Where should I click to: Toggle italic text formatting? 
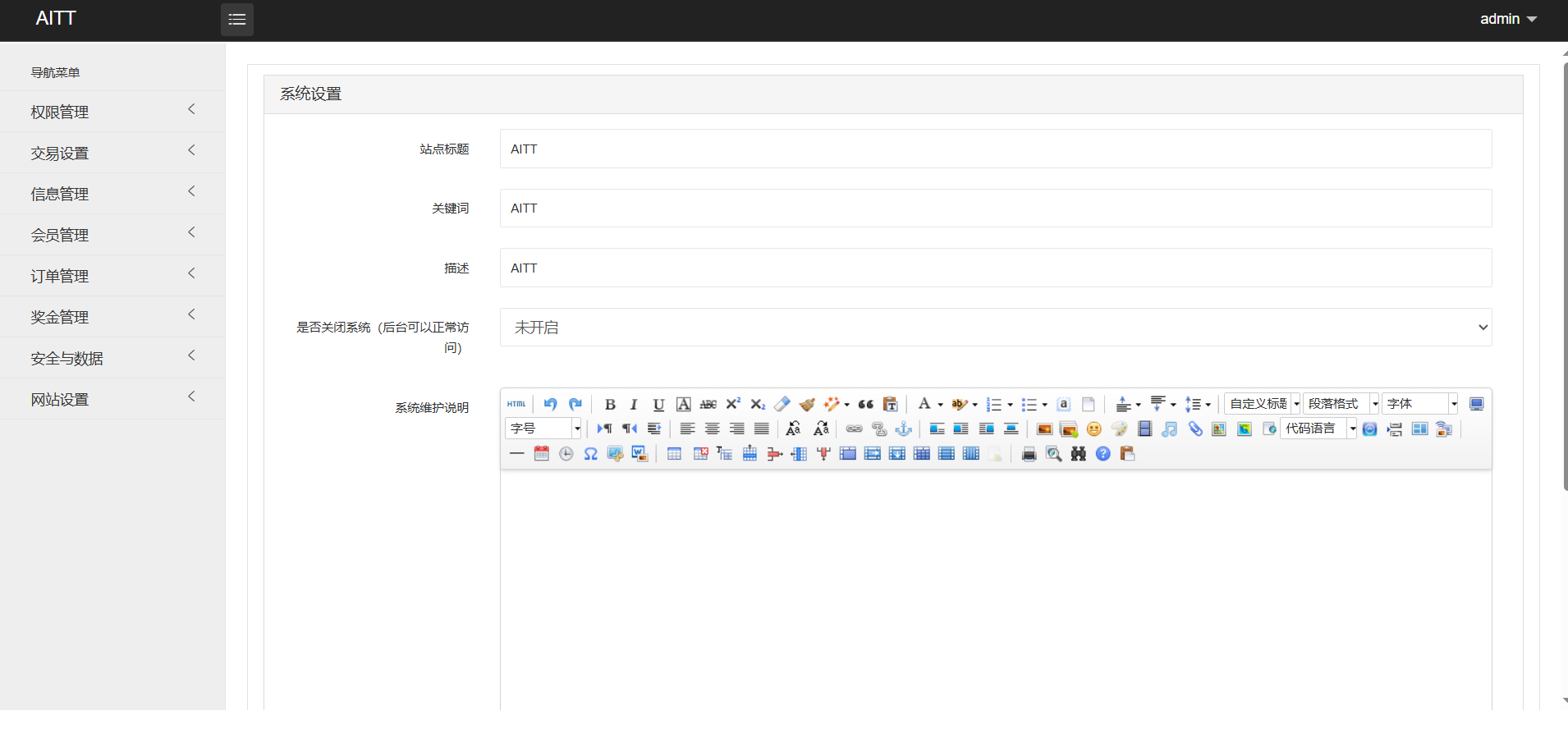click(x=634, y=404)
